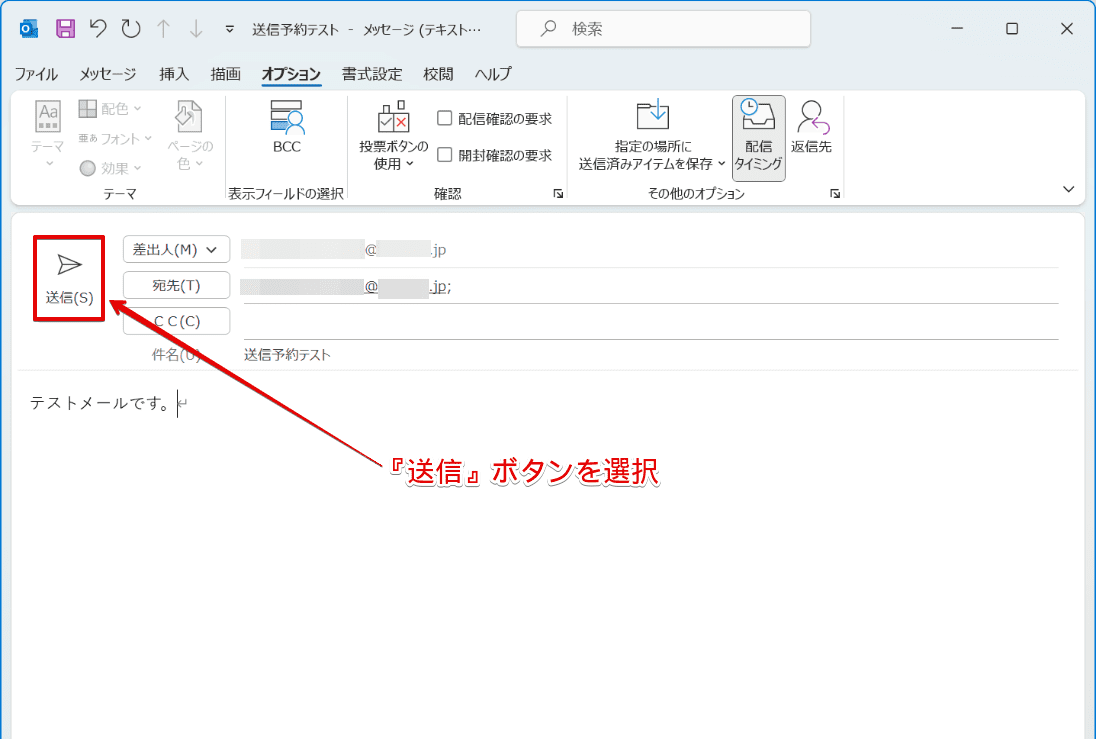Screen dimensions: 1096x739
Task: Click the Direct Replies To (返信先) icon
Action: click(811, 130)
